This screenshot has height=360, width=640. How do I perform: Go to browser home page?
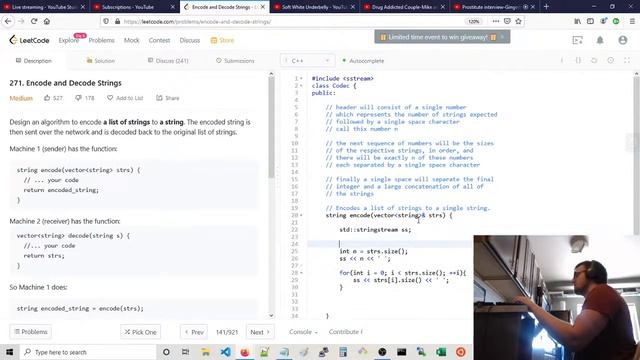coord(47,21)
